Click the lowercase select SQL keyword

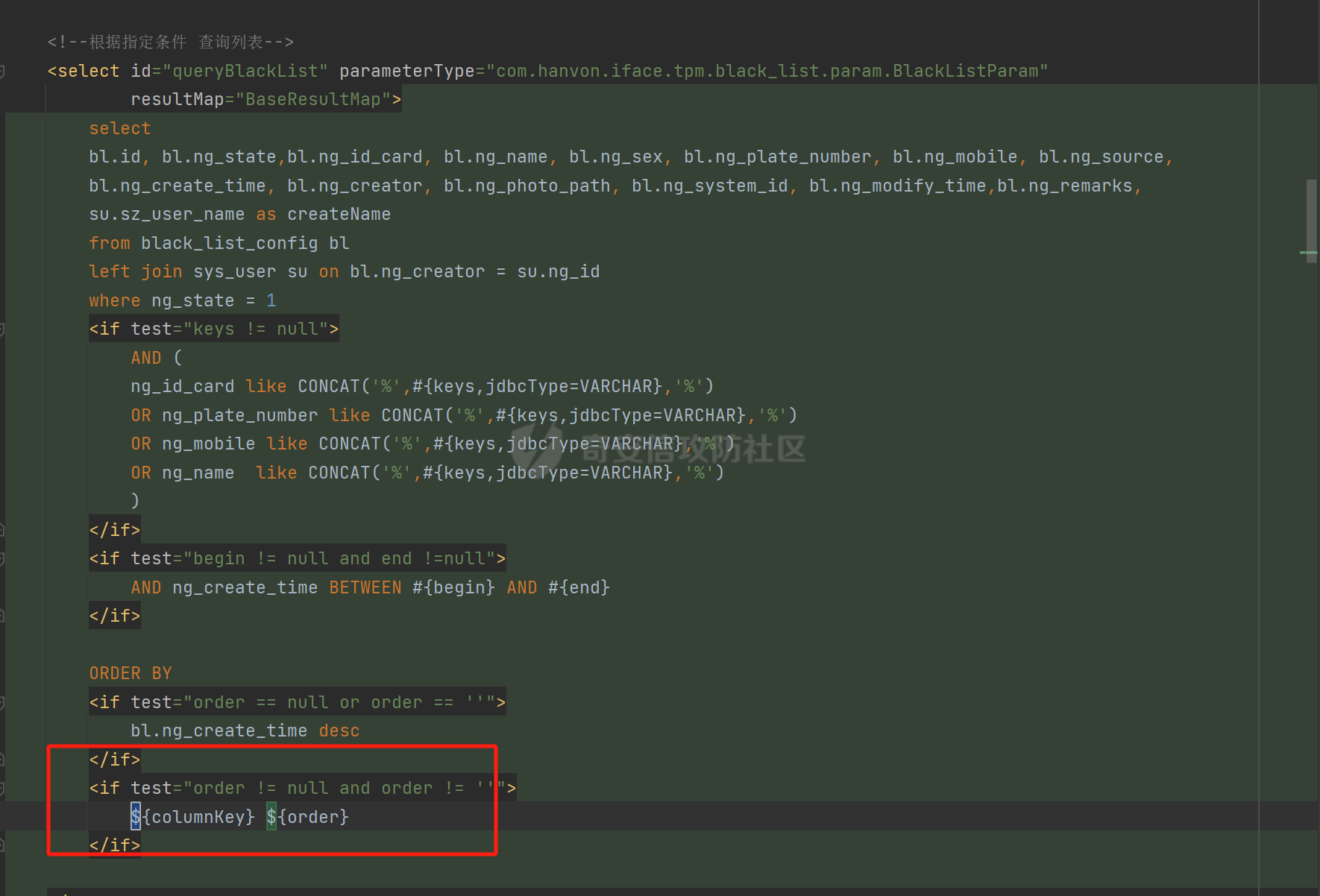[x=120, y=128]
